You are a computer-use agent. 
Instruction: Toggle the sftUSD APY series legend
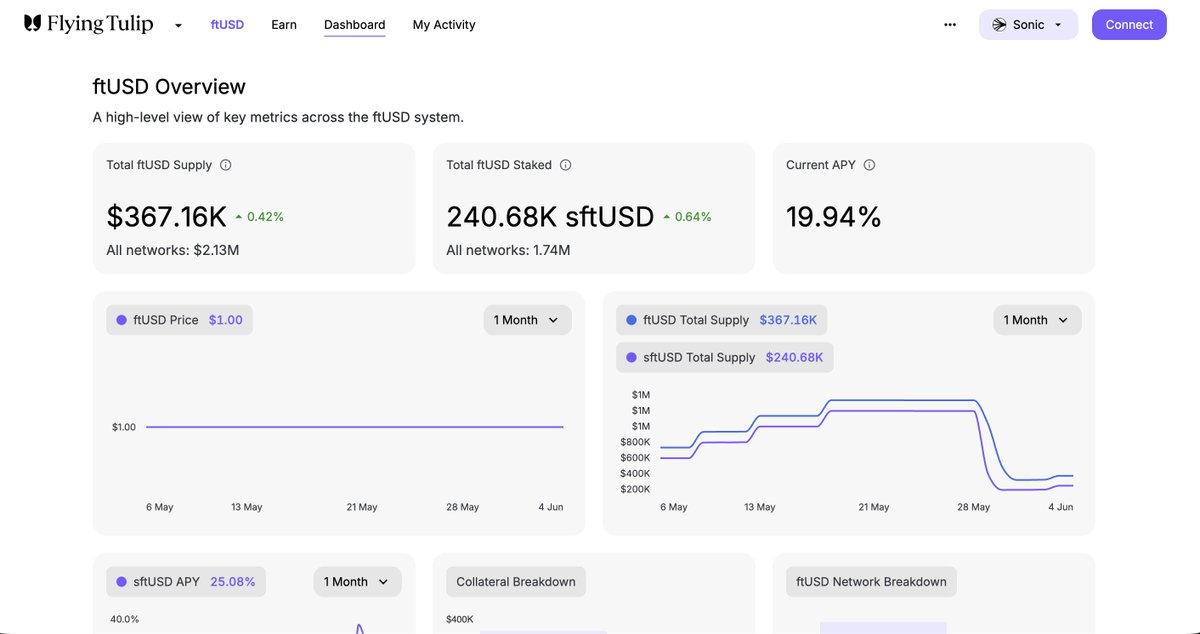click(186, 582)
